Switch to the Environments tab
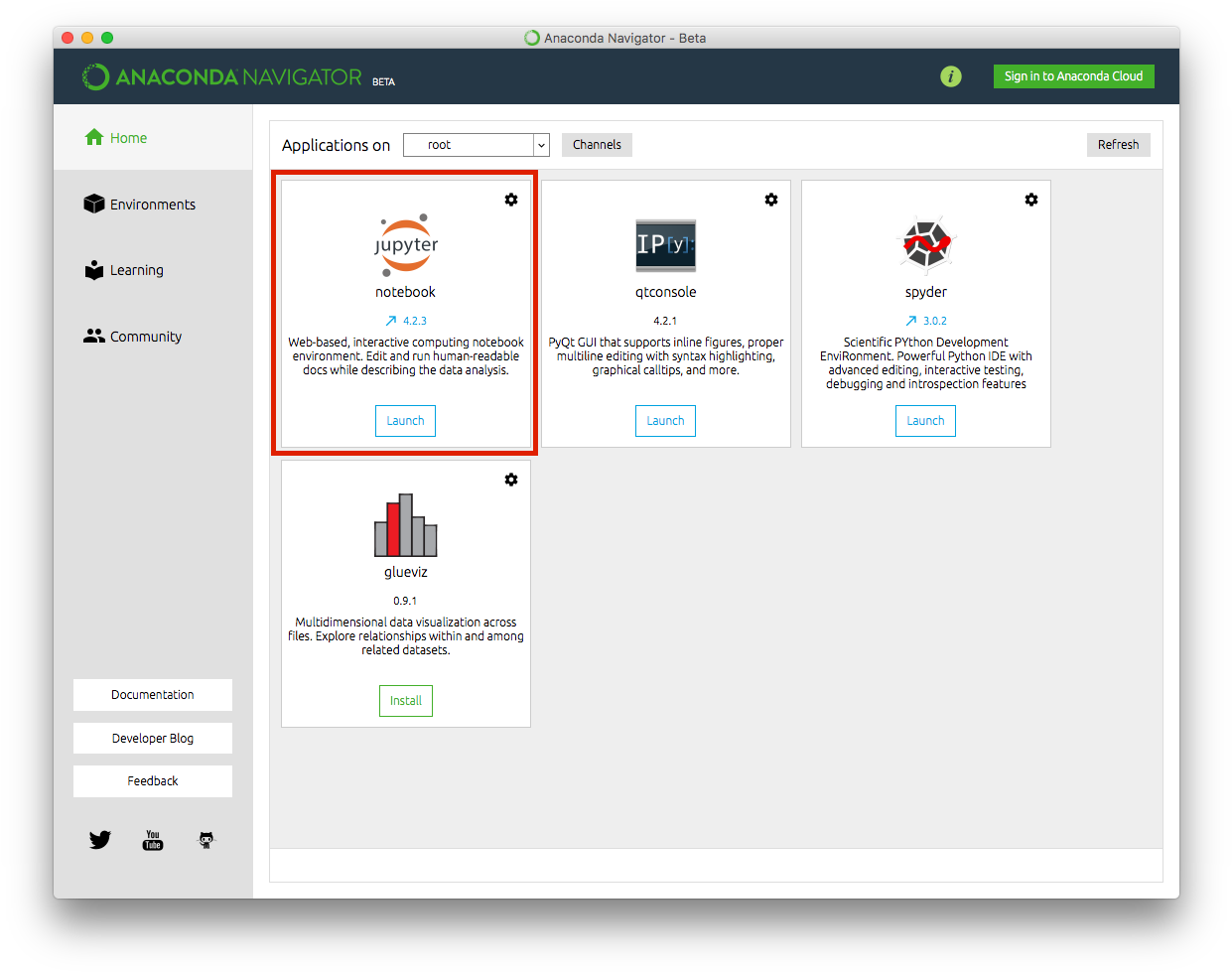1232x972 pixels. (153, 204)
